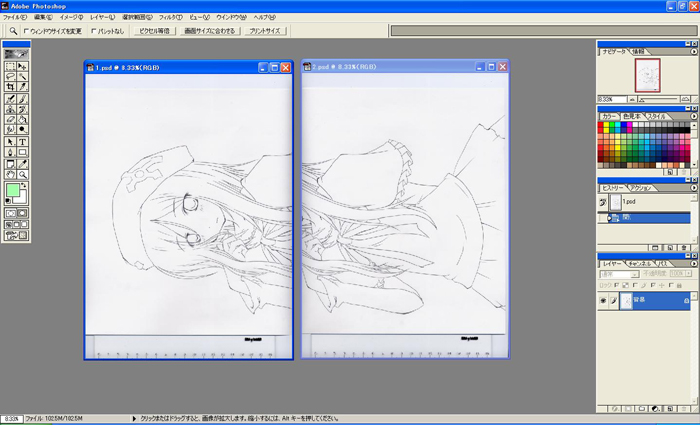
Task: Switch to the カラー tab
Action: pyautogui.click(x=608, y=117)
